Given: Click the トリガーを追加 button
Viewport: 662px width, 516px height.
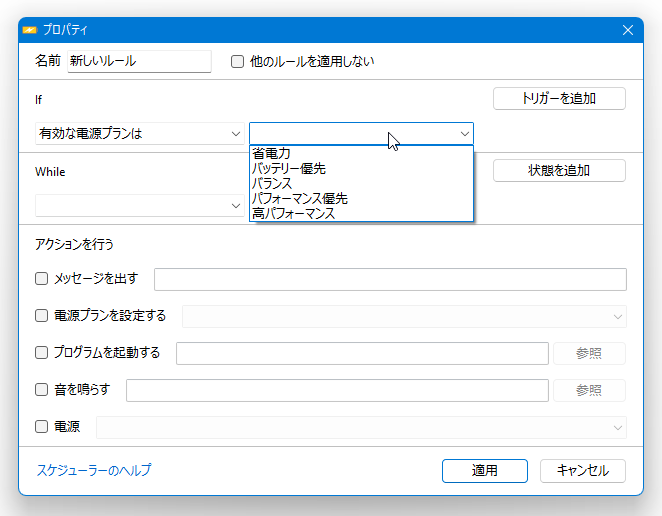Looking at the screenshot, I should [x=559, y=98].
